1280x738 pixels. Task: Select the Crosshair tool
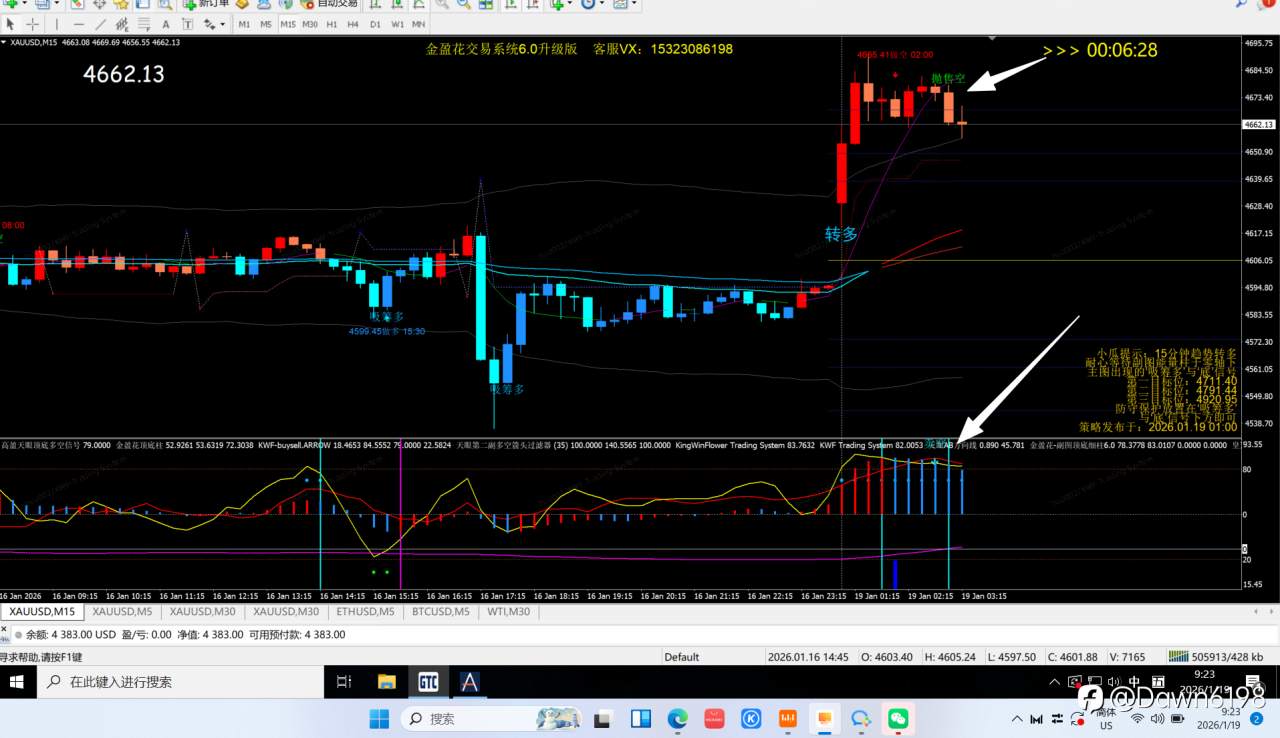[x=33, y=24]
